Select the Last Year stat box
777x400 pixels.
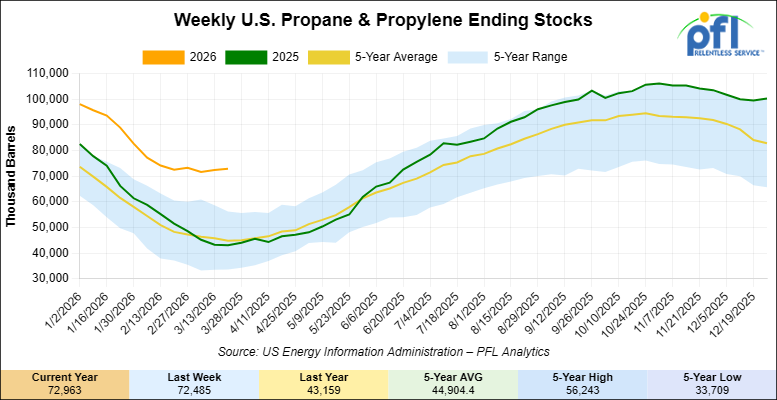coord(323,383)
